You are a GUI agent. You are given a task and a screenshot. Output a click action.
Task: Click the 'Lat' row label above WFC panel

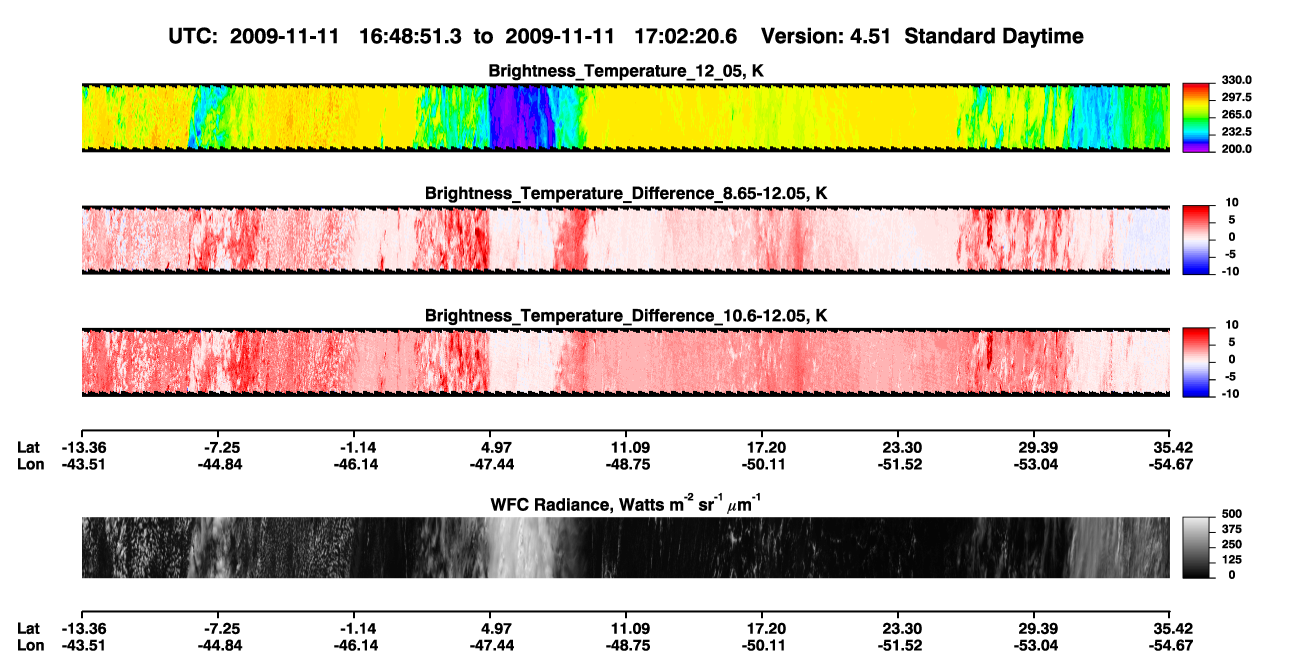coord(29,447)
